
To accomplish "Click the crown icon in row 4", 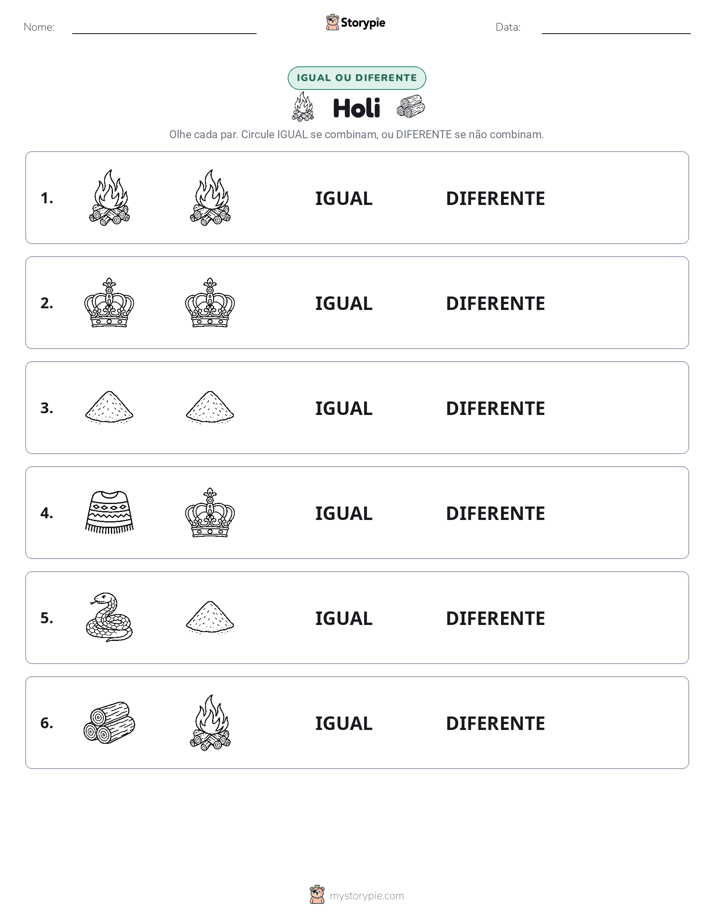I will coord(210,513).
